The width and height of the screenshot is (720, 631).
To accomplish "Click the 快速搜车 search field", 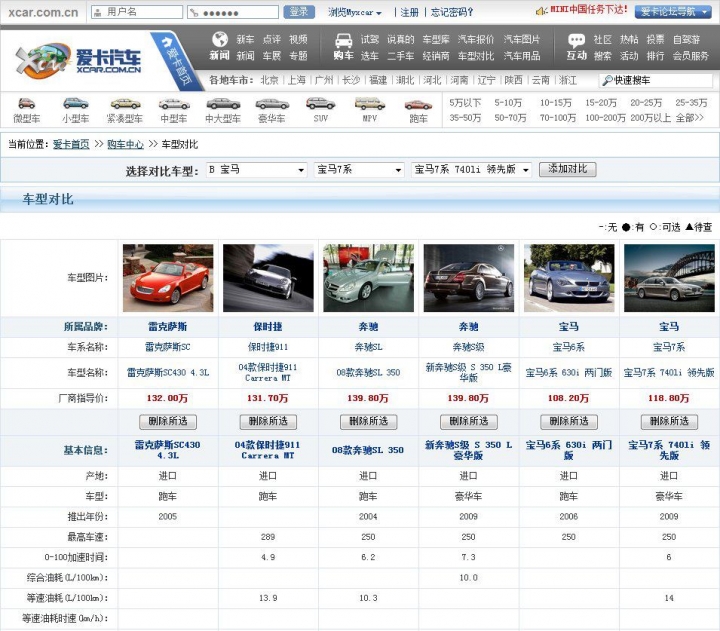I will point(656,80).
